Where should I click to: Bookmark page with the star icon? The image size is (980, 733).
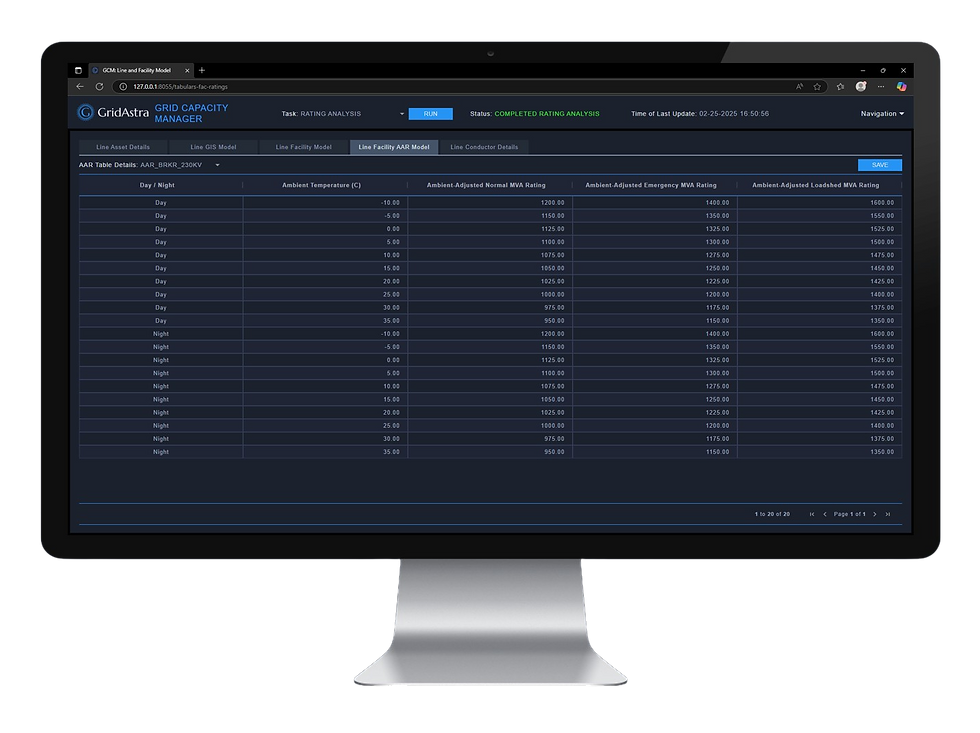pos(817,87)
